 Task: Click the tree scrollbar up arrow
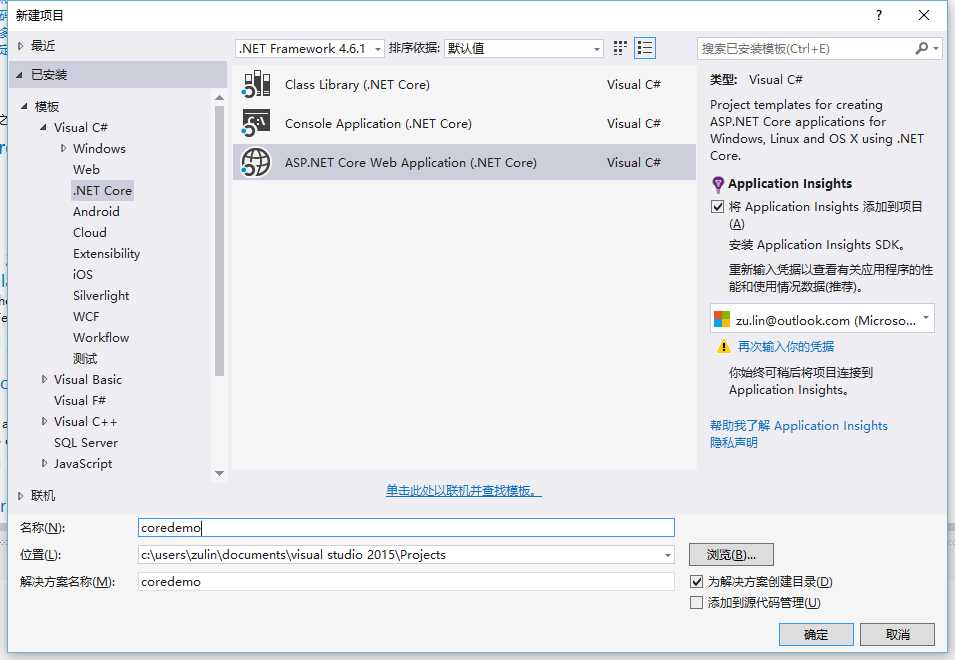tap(220, 97)
